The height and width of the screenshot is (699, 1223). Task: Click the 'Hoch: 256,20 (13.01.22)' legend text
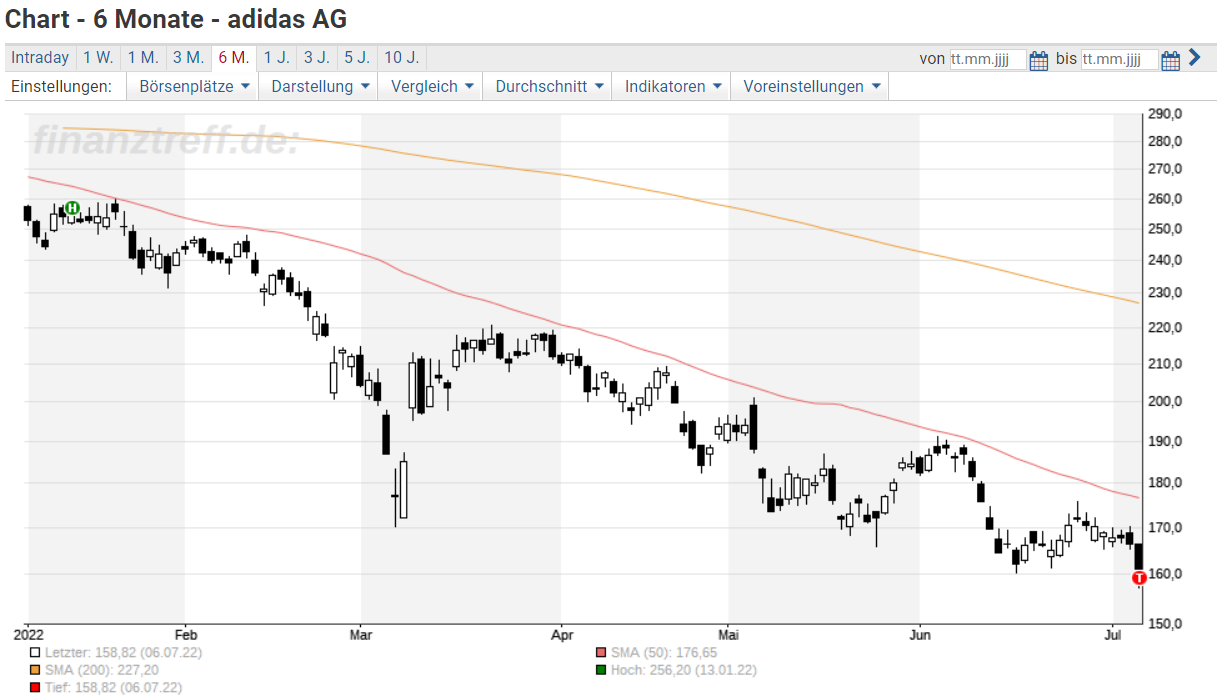[x=683, y=670]
